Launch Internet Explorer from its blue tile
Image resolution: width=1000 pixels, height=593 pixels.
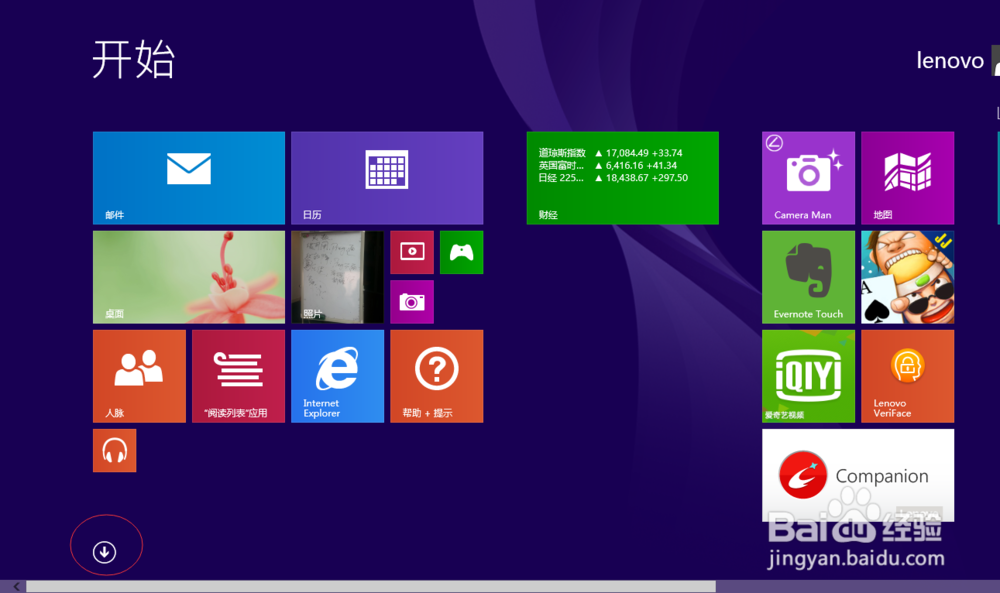click(x=337, y=375)
